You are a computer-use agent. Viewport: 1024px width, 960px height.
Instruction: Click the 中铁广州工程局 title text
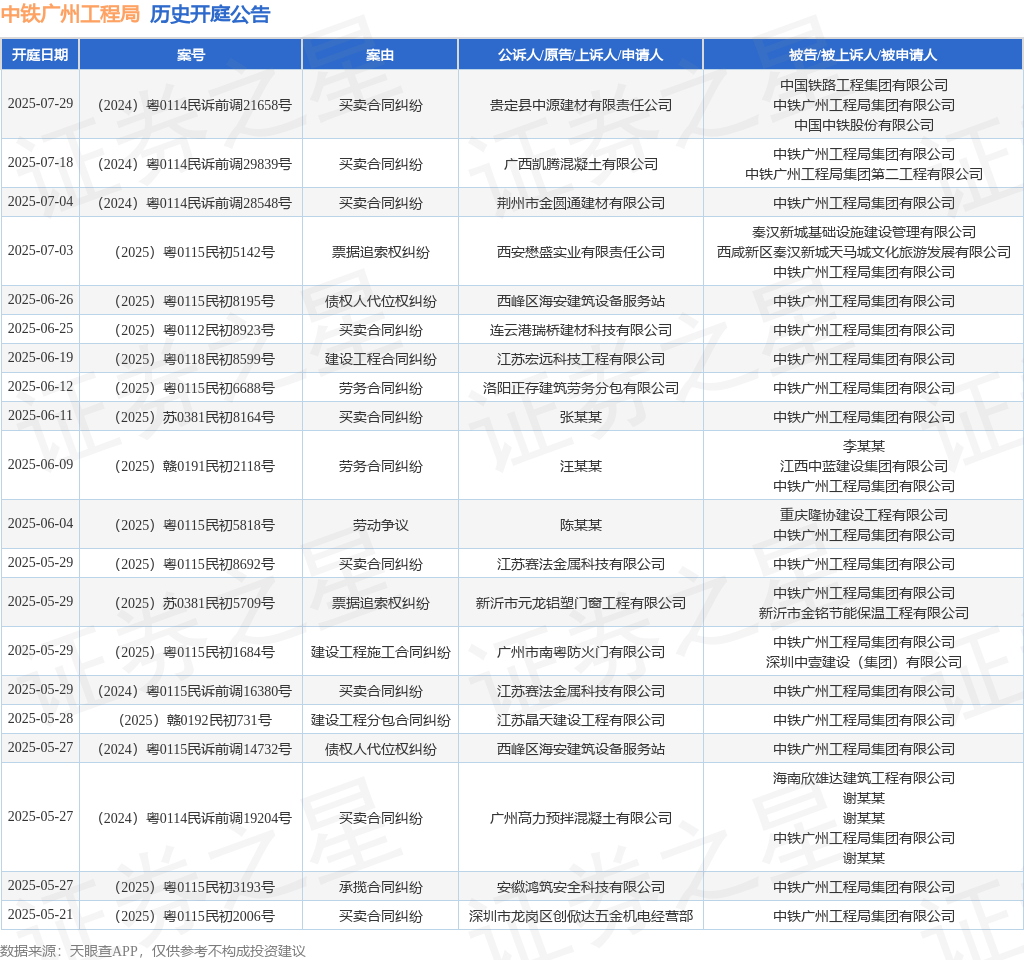point(71,14)
